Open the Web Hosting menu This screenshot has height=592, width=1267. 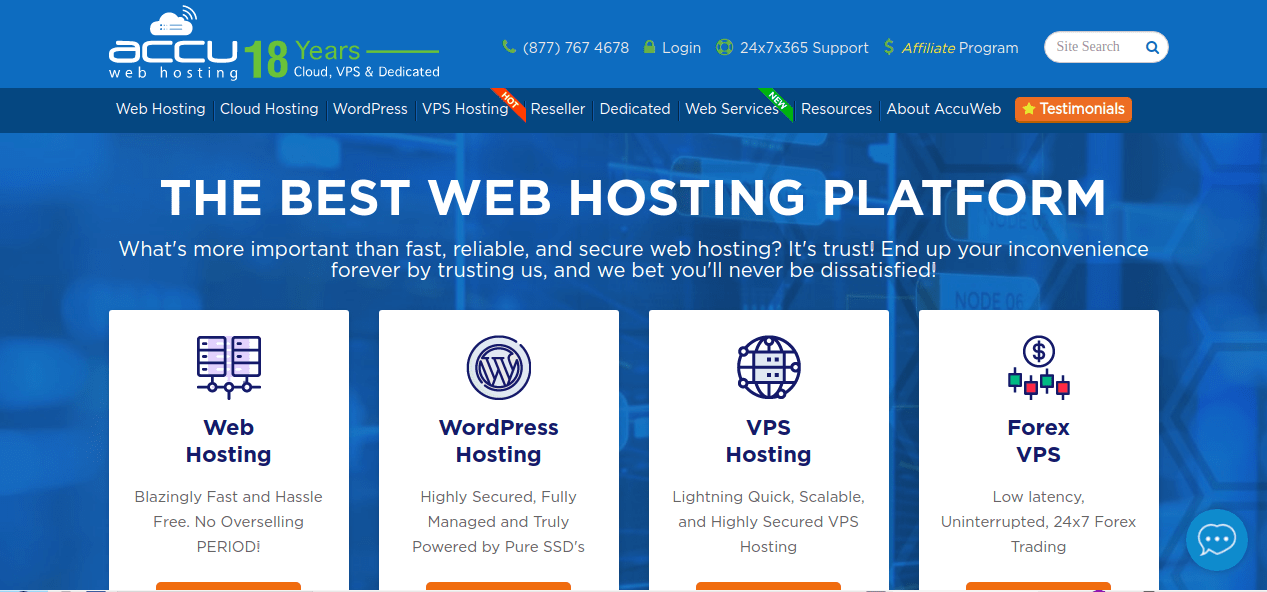pyautogui.click(x=161, y=109)
